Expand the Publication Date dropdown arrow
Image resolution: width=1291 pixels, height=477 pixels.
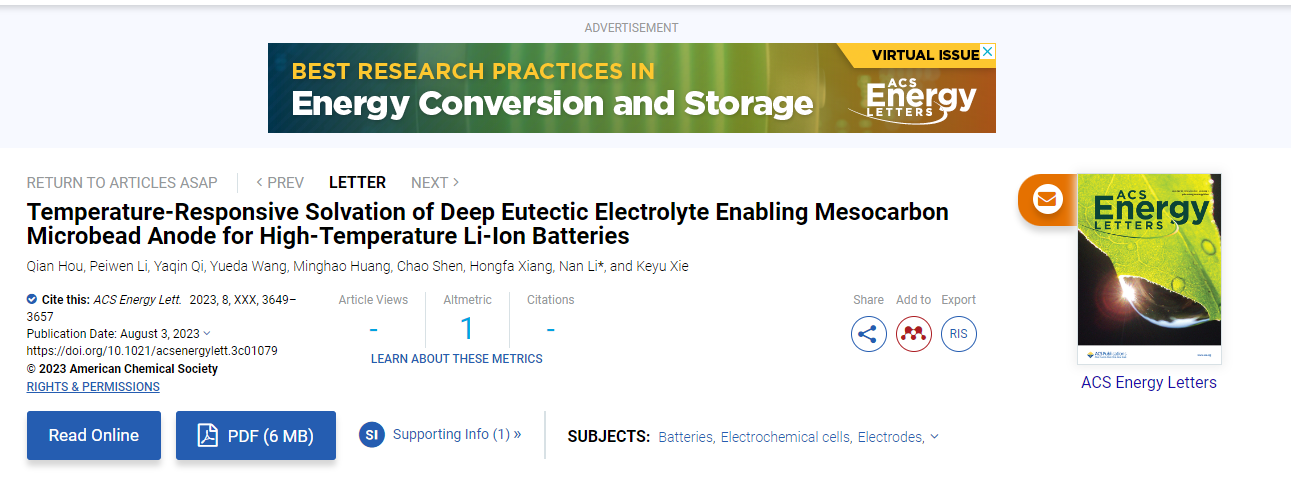[207, 333]
